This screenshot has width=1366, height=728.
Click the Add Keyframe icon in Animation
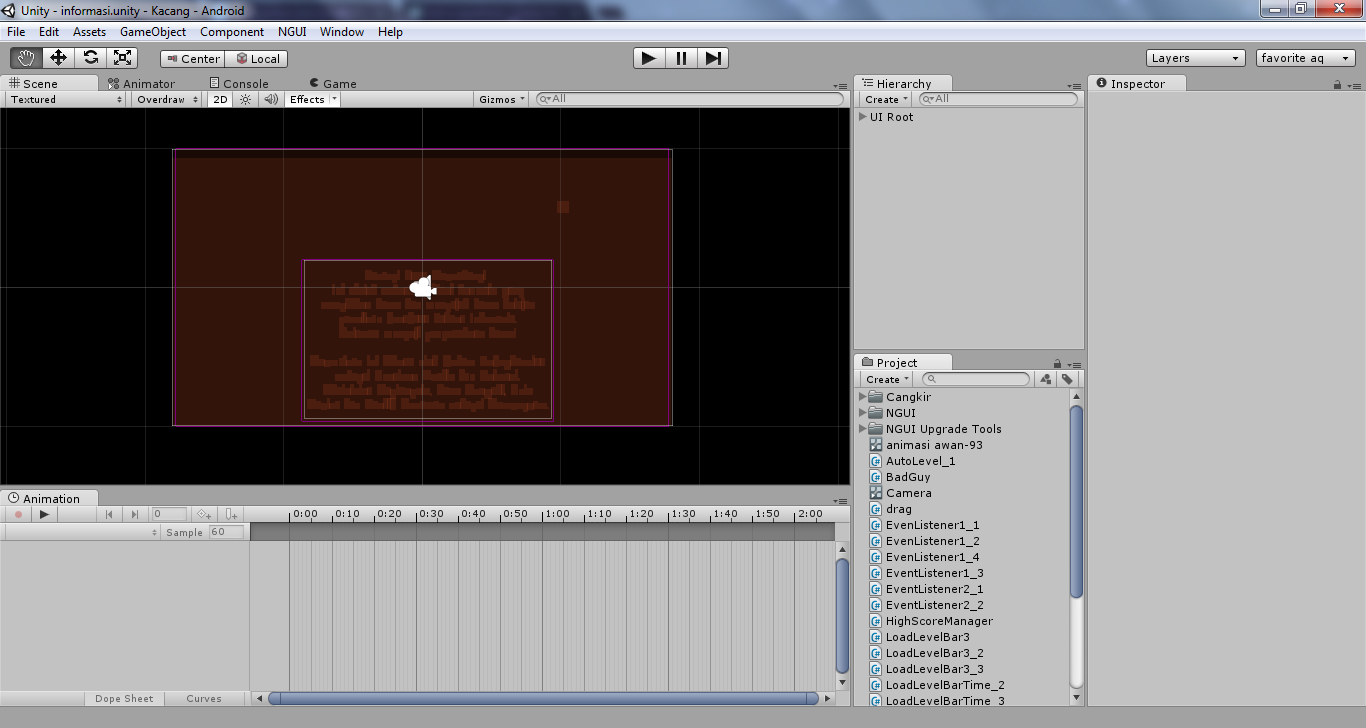(x=204, y=514)
